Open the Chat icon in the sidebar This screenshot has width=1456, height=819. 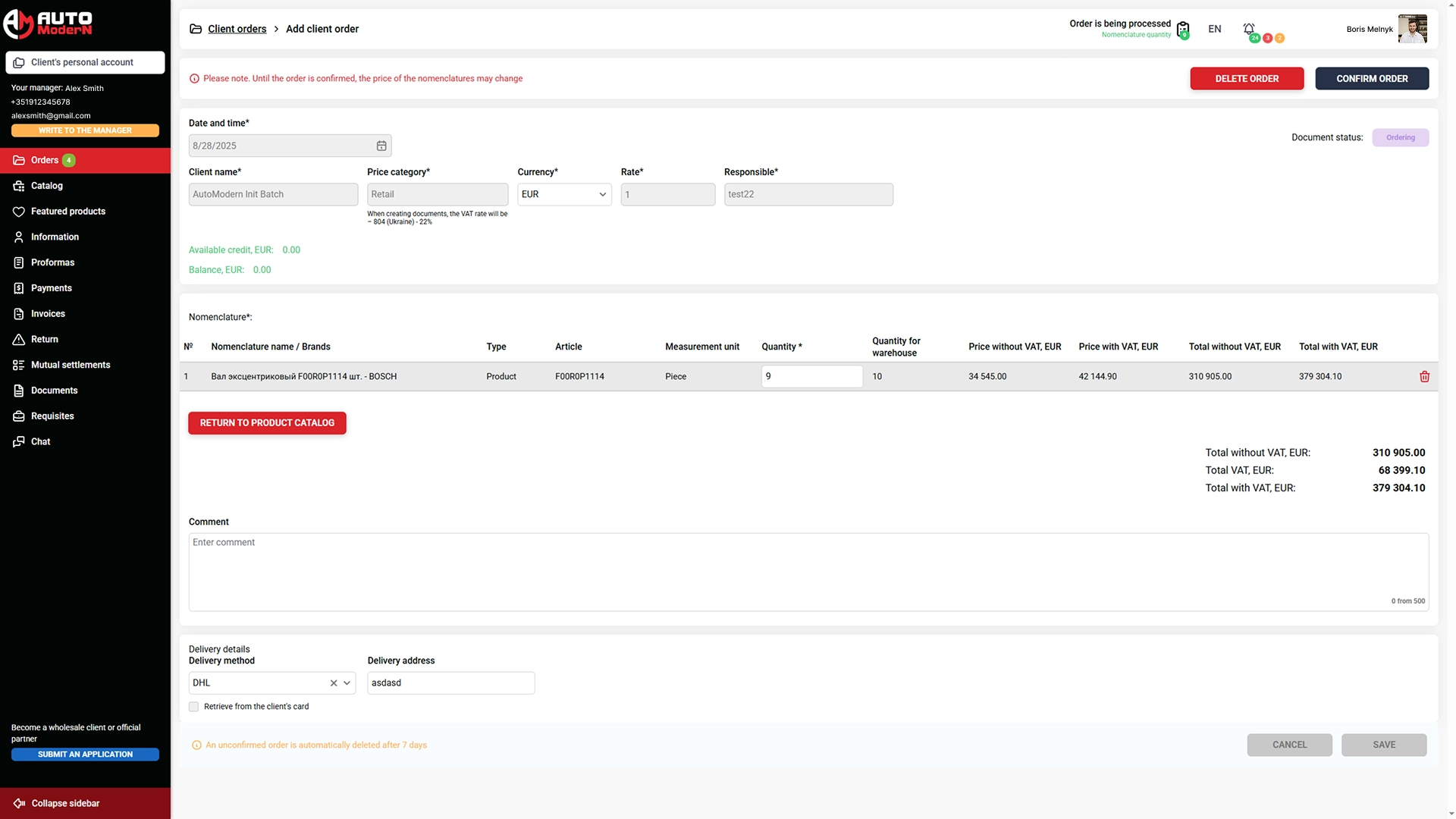pyautogui.click(x=18, y=441)
